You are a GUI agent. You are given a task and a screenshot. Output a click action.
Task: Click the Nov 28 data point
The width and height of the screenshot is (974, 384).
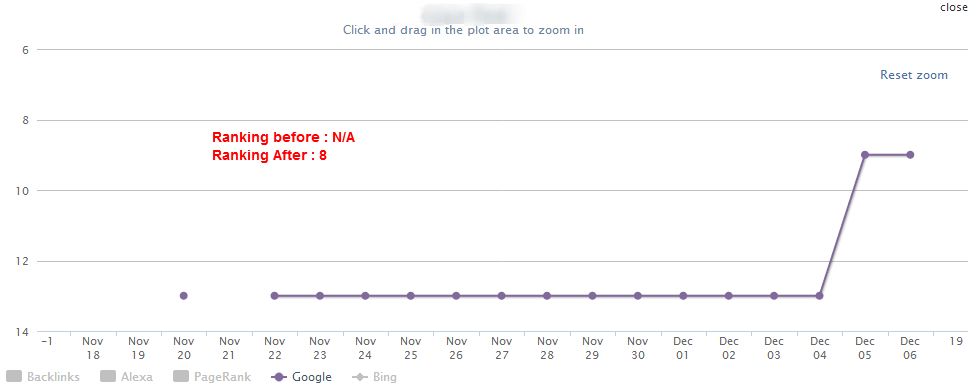[547, 296]
